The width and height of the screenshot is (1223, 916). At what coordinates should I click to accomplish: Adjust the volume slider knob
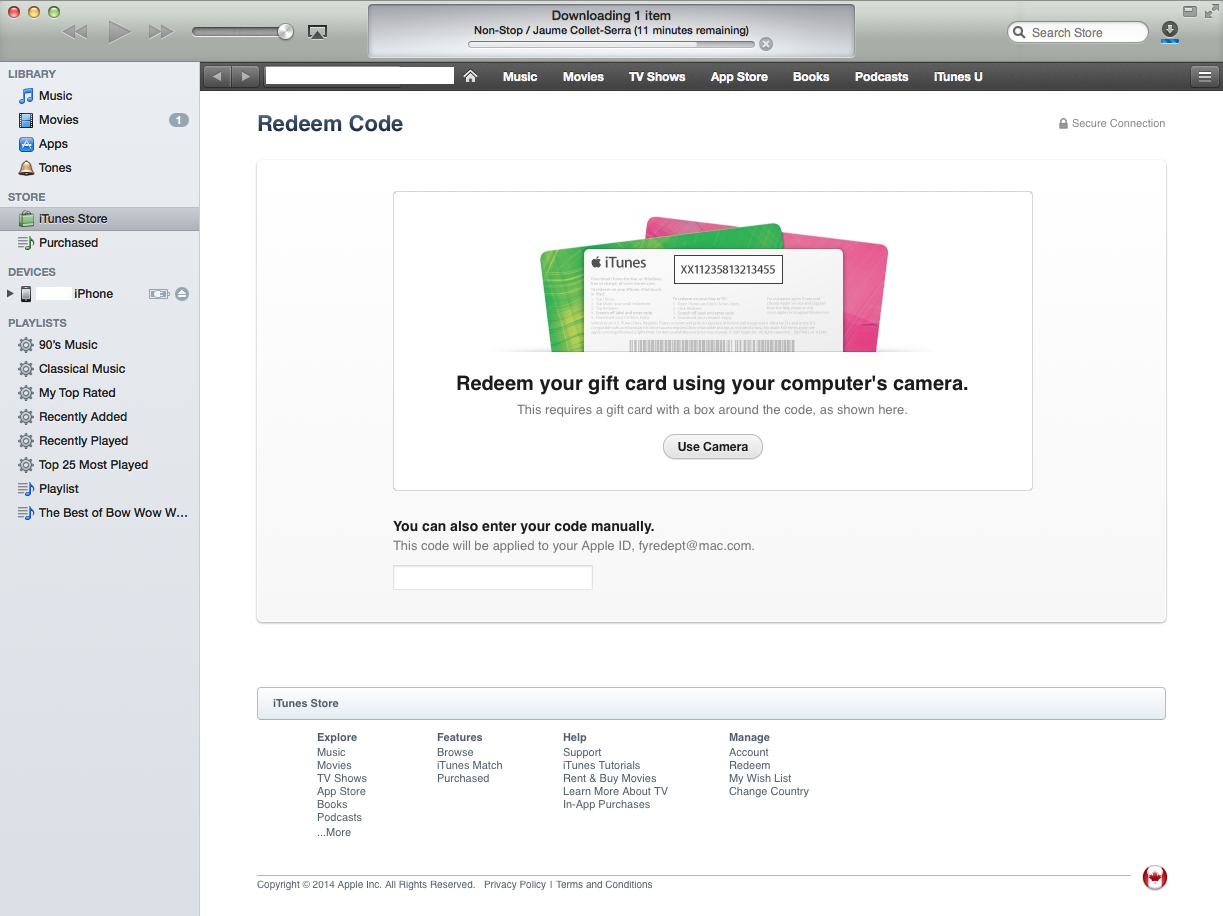[x=286, y=32]
